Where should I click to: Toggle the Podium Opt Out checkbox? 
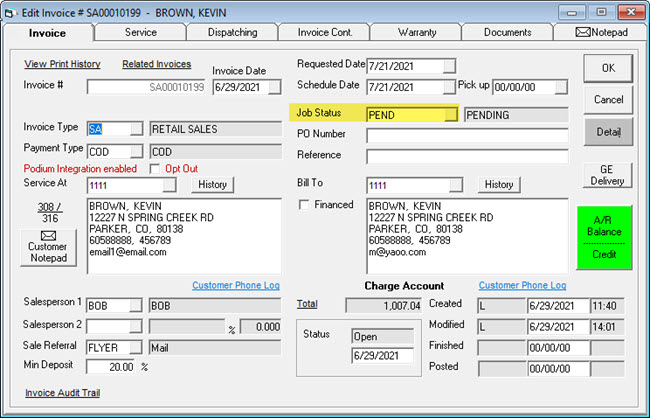(x=155, y=169)
